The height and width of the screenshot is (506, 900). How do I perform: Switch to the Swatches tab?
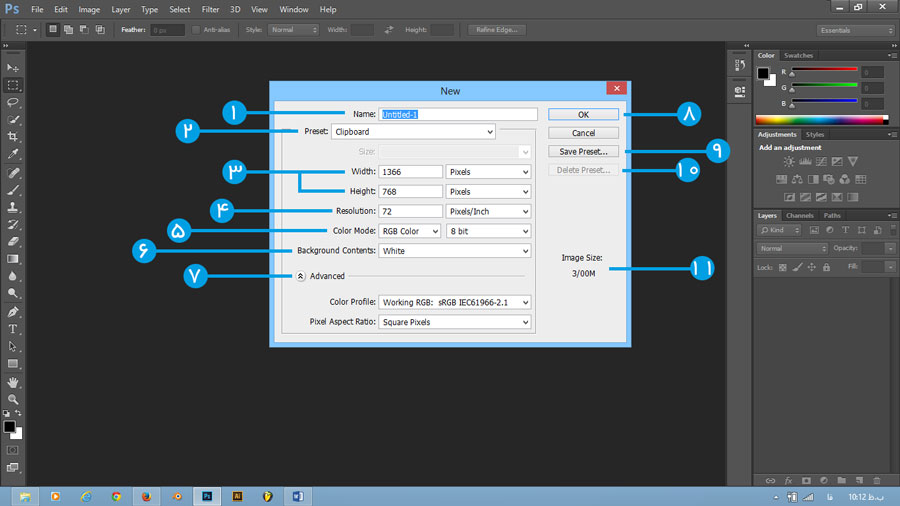pyautogui.click(x=798, y=55)
